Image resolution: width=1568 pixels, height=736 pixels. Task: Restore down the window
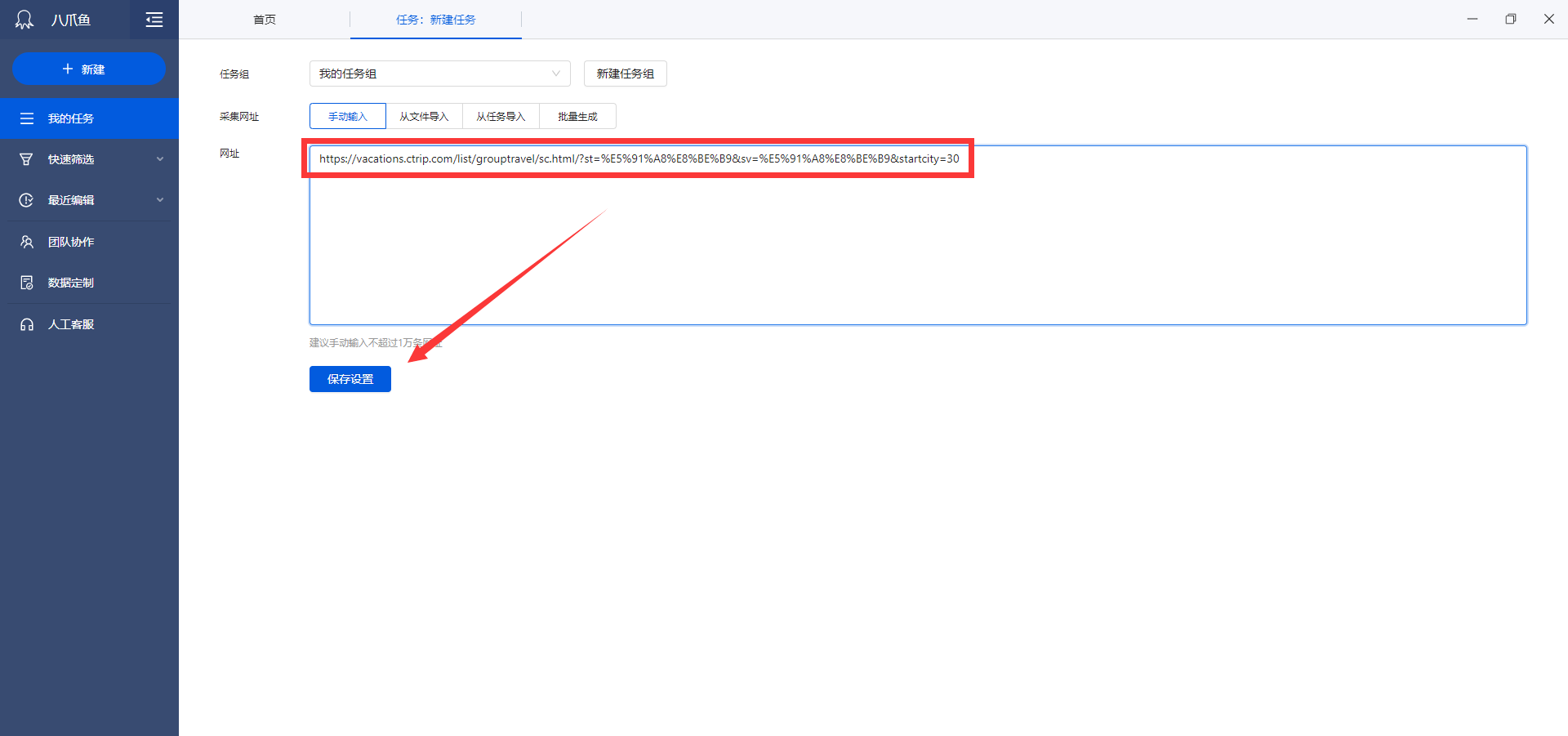click(1511, 19)
